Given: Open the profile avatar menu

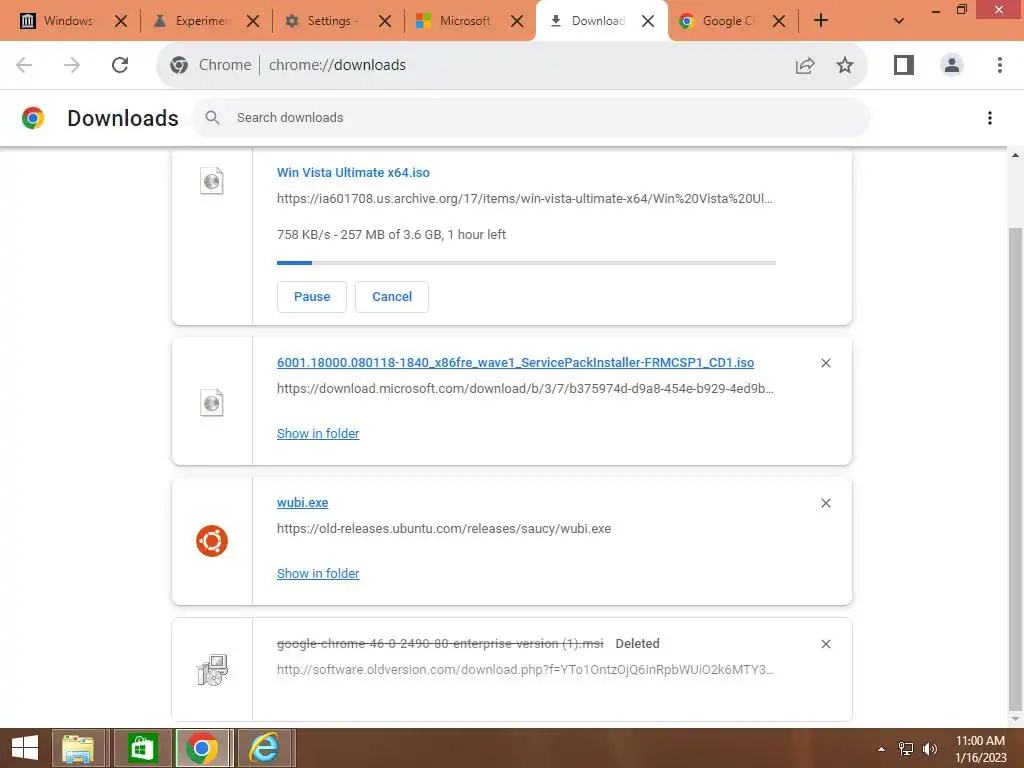Looking at the screenshot, I should pyautogui.click(x=952, y=65).
